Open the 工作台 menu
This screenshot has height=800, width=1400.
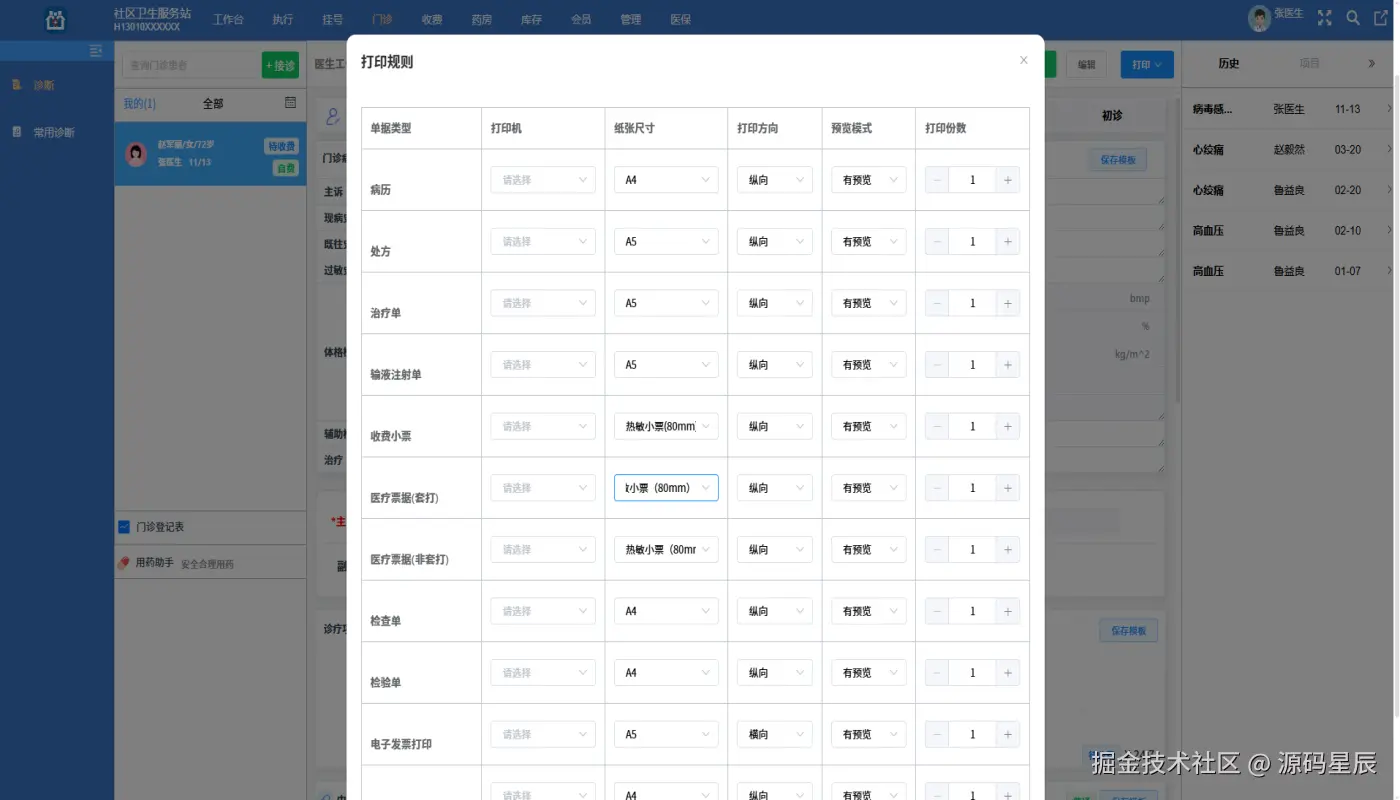[x=228, y=19]
